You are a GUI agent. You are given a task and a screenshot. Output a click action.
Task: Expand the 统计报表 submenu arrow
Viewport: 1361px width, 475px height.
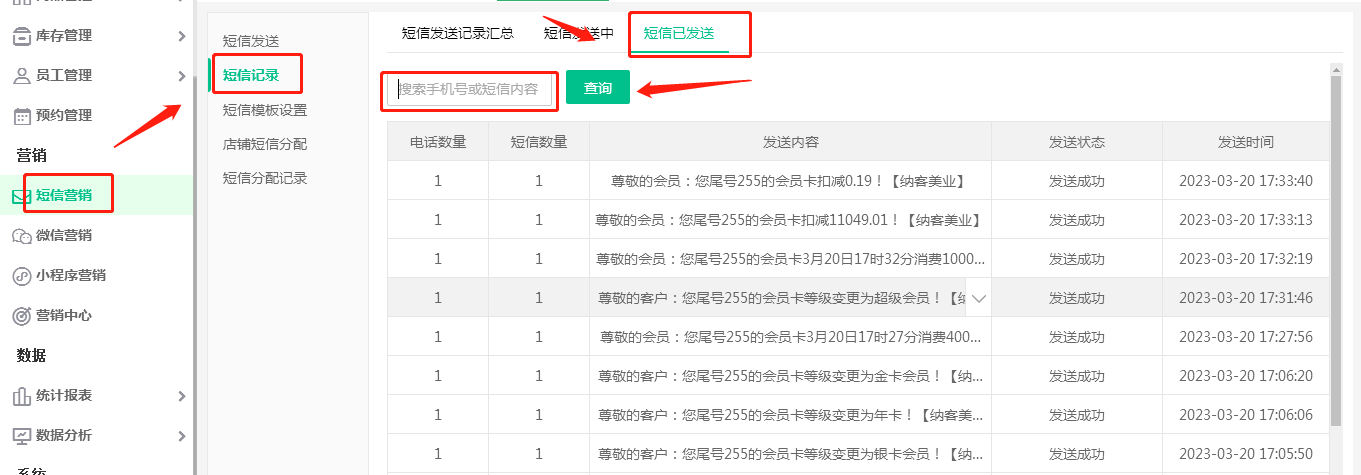181,396
